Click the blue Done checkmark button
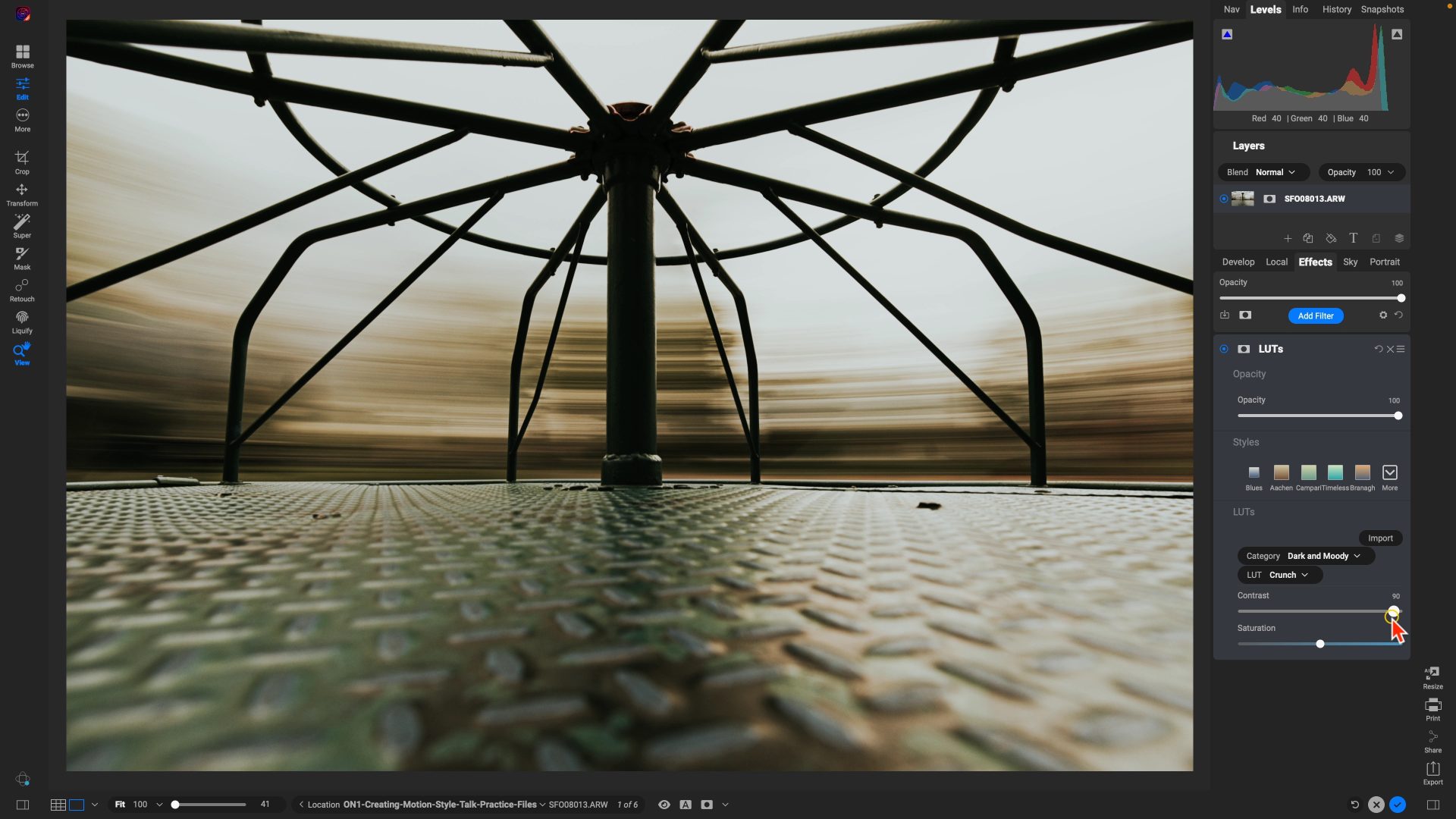Screen dimensions: 1456x819 coord(1397,805)
